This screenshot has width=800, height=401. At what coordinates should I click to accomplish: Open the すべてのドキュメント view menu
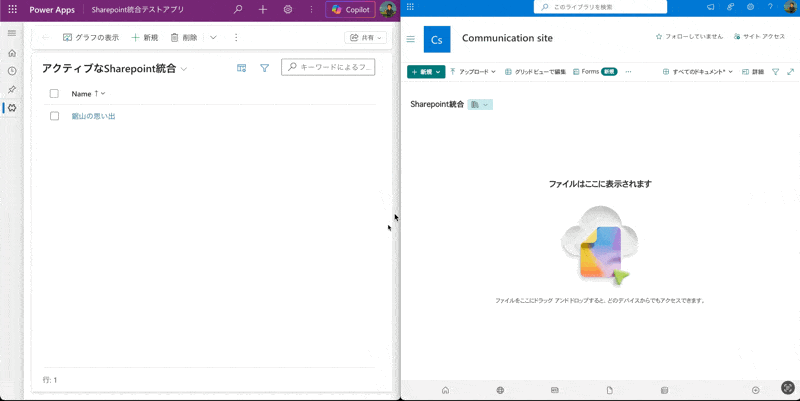tap(698, 72)
